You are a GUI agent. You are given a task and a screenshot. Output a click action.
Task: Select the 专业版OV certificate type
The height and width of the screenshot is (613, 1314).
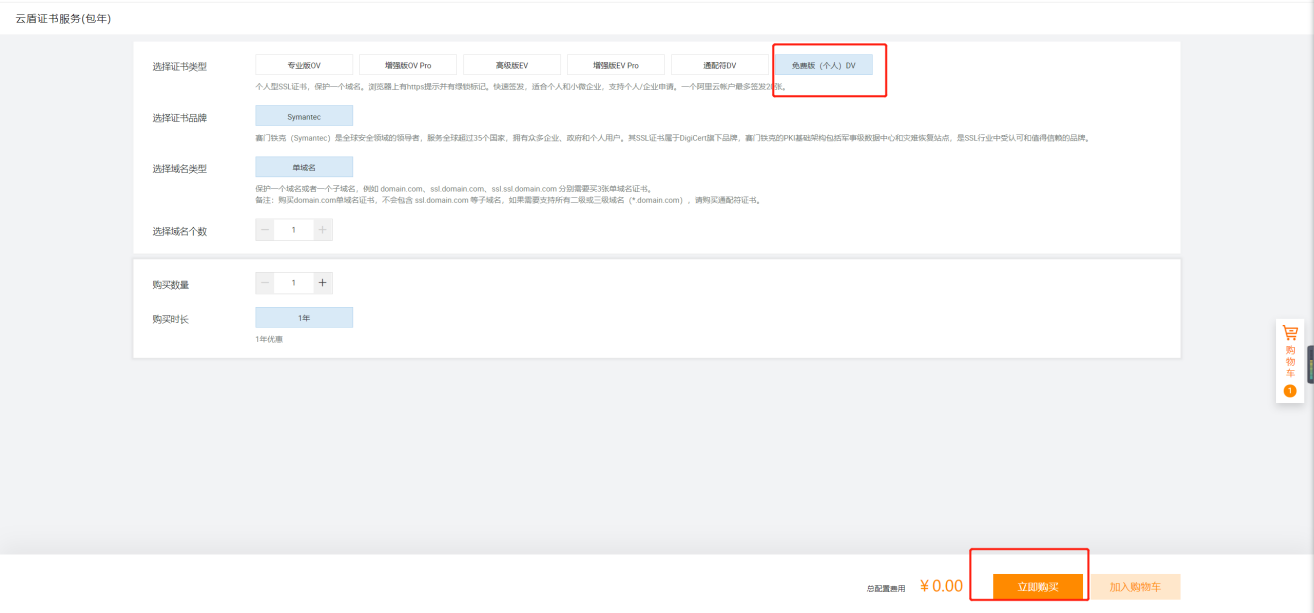click(304, 65)
